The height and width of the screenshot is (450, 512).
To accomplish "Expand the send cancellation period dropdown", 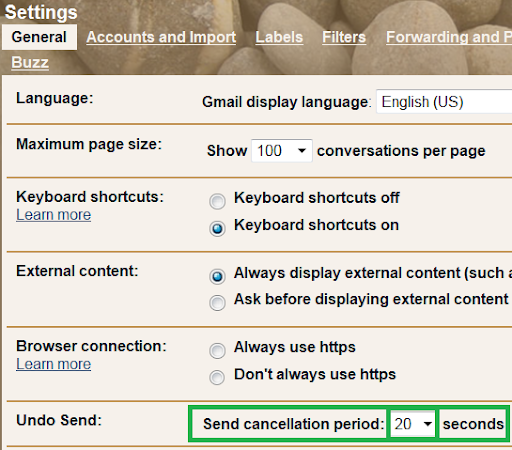I will click(x=413, y=424).
